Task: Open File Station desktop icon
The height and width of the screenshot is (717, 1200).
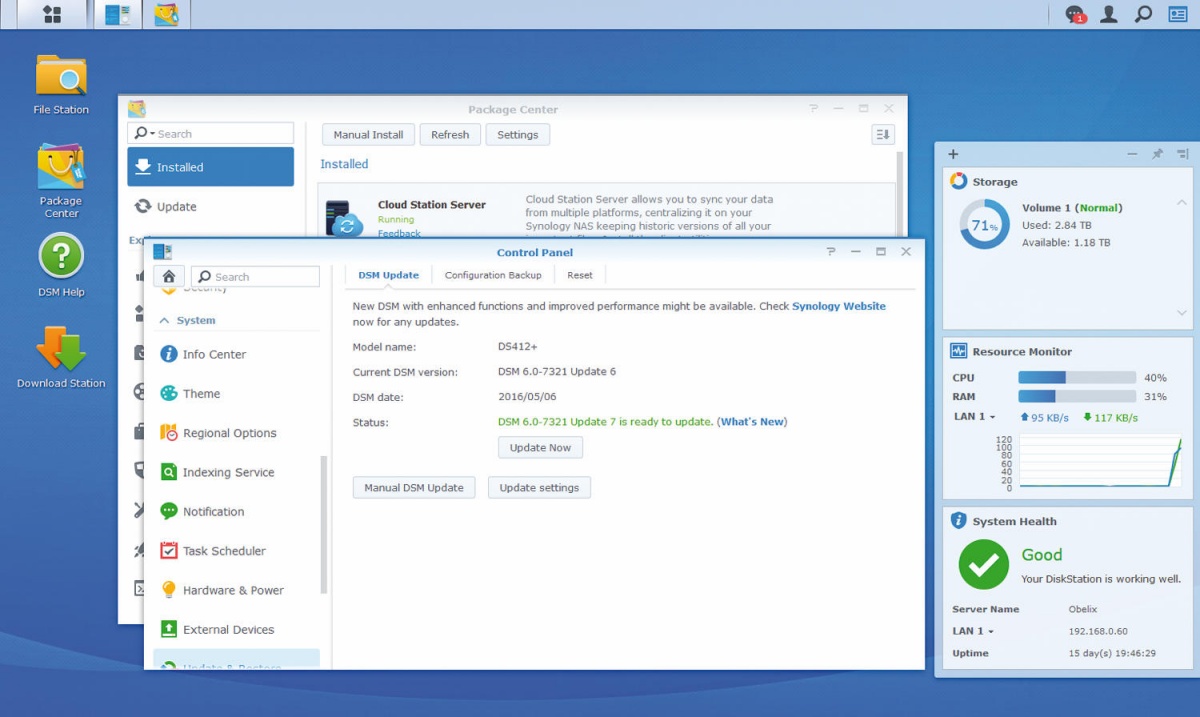Action: tap(61, 84)
